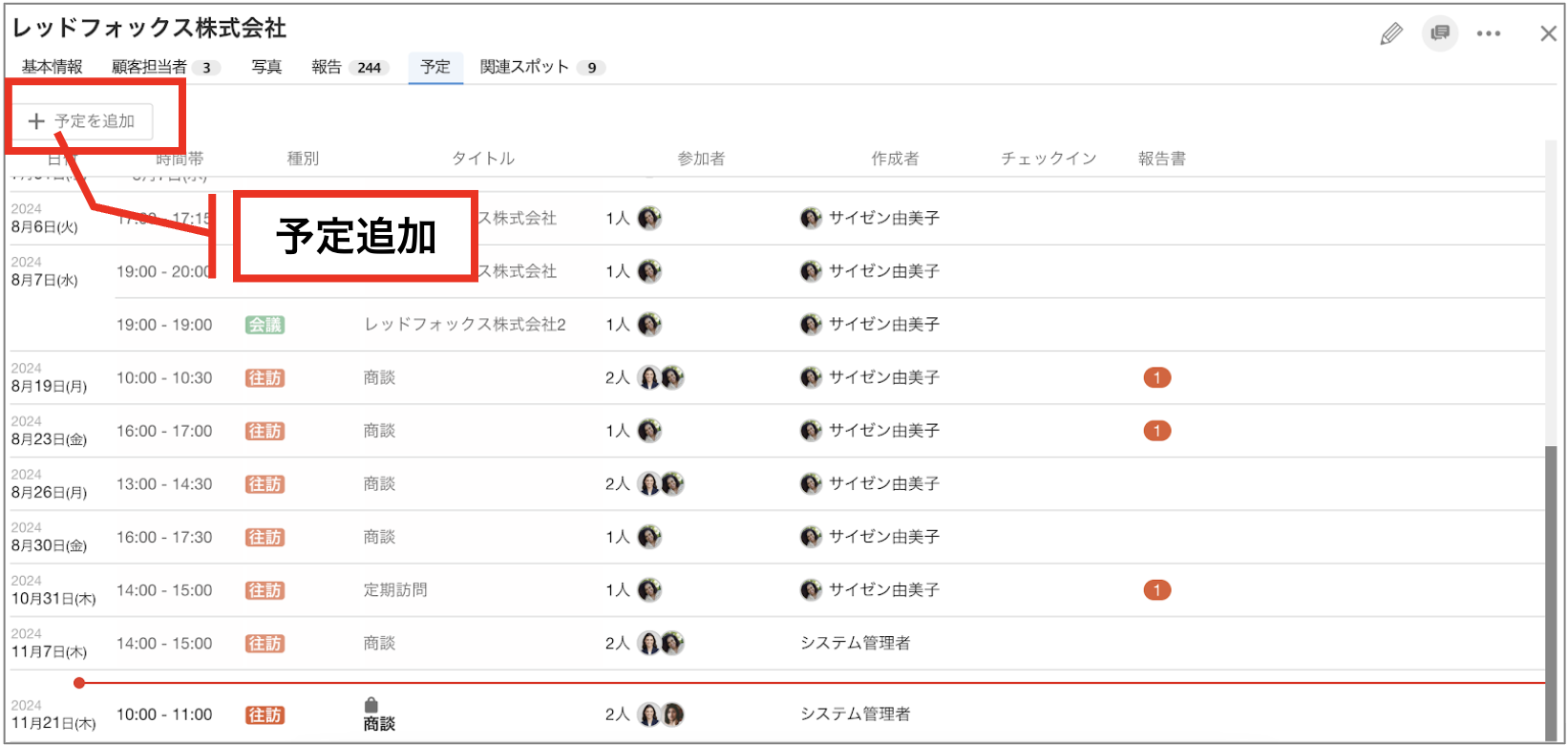1568x745 pixels.
Task: Open 商談 title on 8月19日 row
Action: pyautogui.click(x=379, y=378)
